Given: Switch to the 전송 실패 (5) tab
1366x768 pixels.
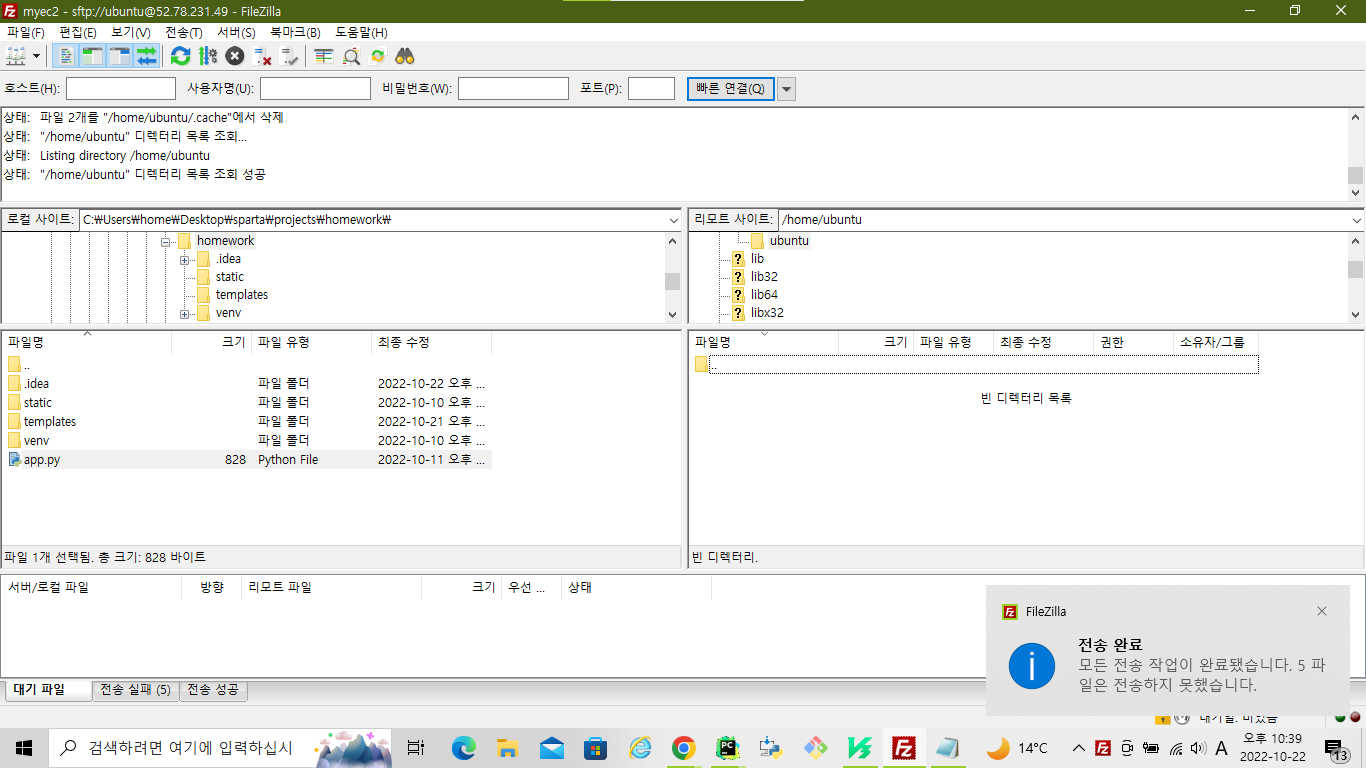Looking at the screenshot, I should click(135, 690).
